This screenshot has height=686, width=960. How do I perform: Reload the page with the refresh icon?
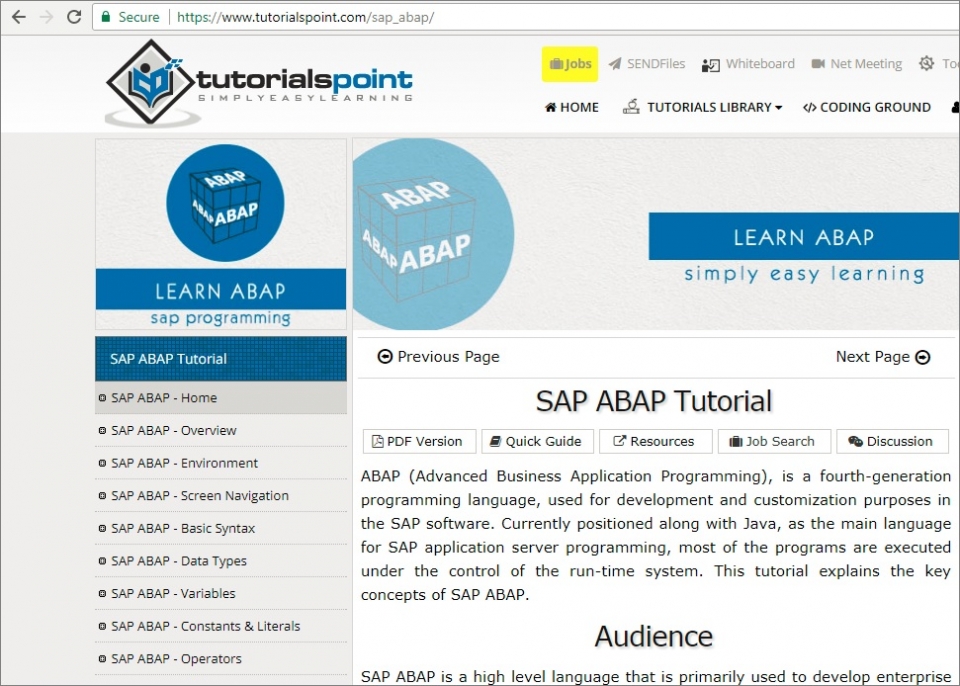(74, 17)
